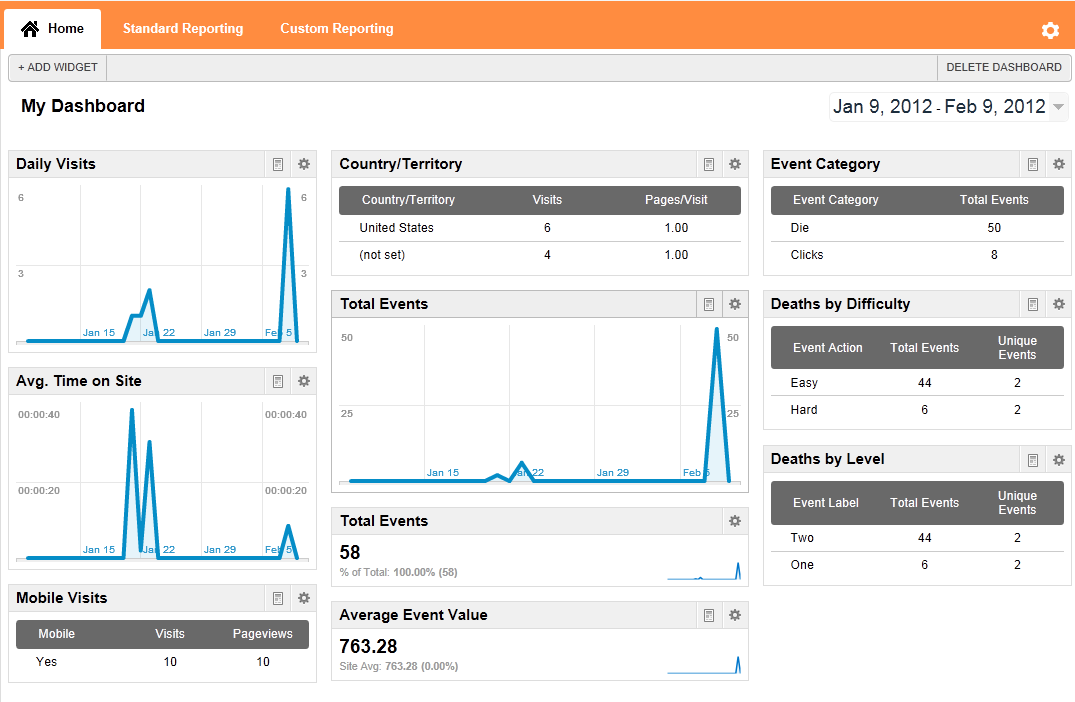Open Daily Visits widget report icon
Image resolution: width=1075 pixels, height=702 pixels.
(278, 165)
